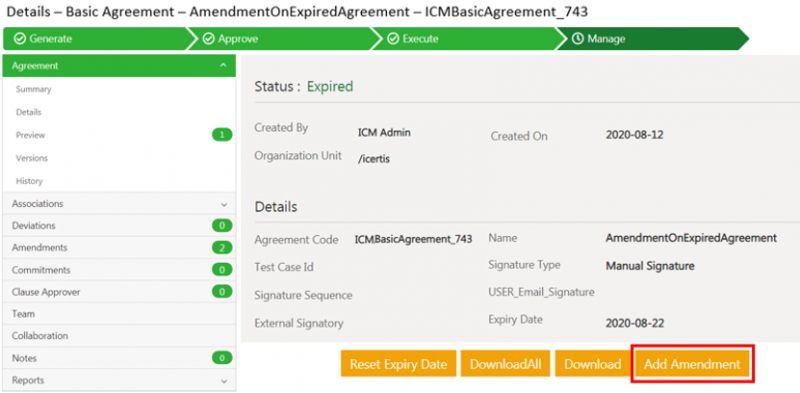Screen dimensions: 800x393
Task: Click the Details section heading
Action: (276, 207)
